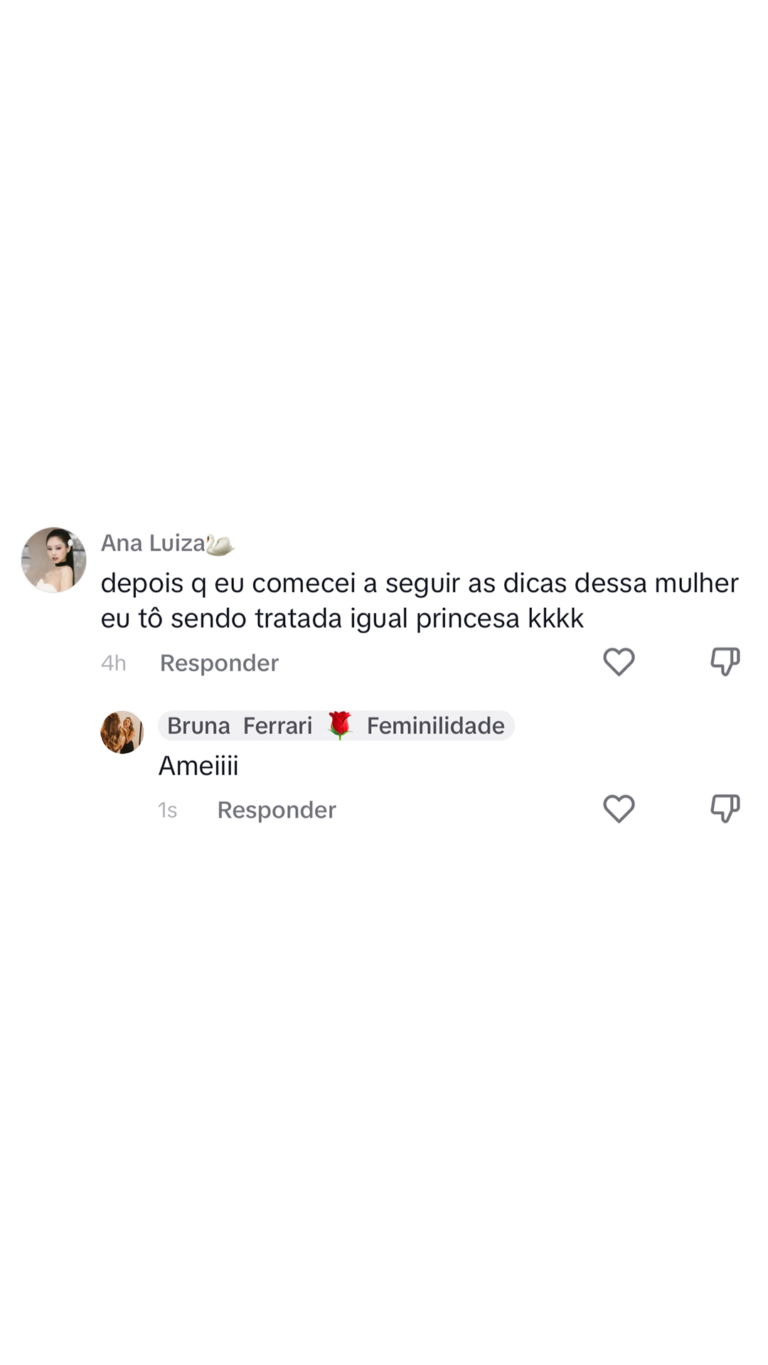
Task: Open the Ana Luiza username link
Action: (153, 544)
